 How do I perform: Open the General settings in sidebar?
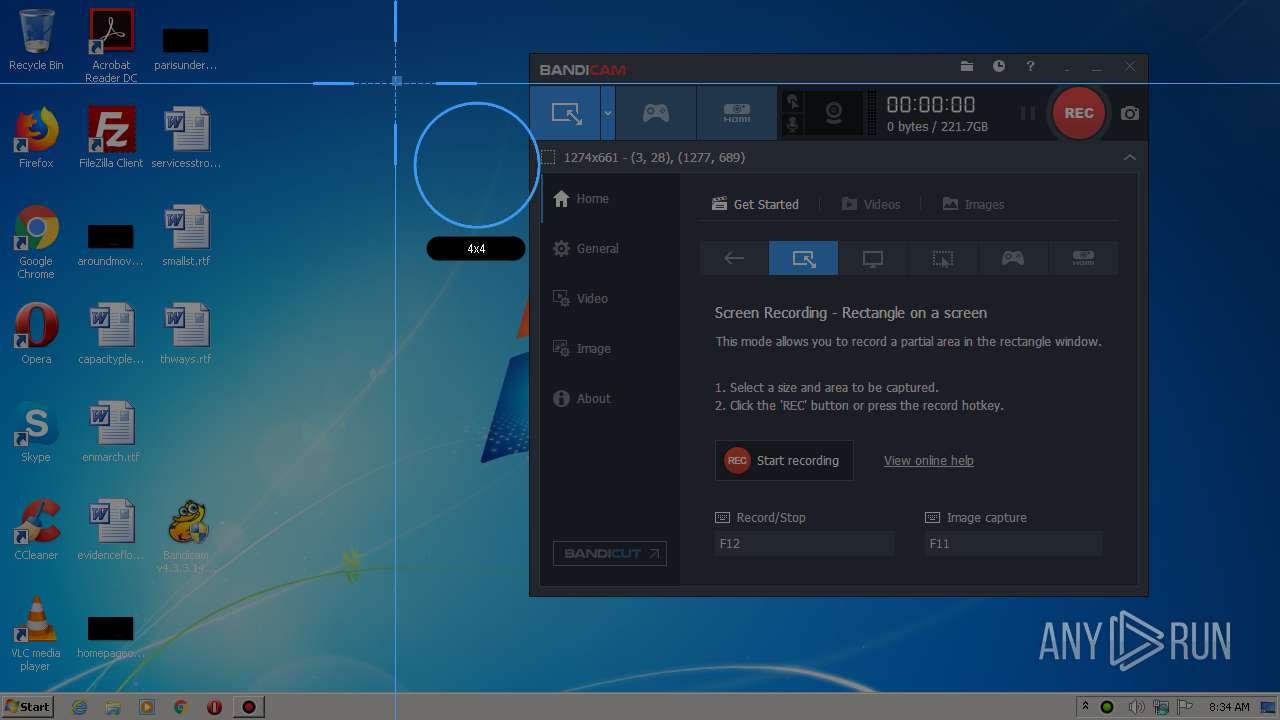(610, 248)
